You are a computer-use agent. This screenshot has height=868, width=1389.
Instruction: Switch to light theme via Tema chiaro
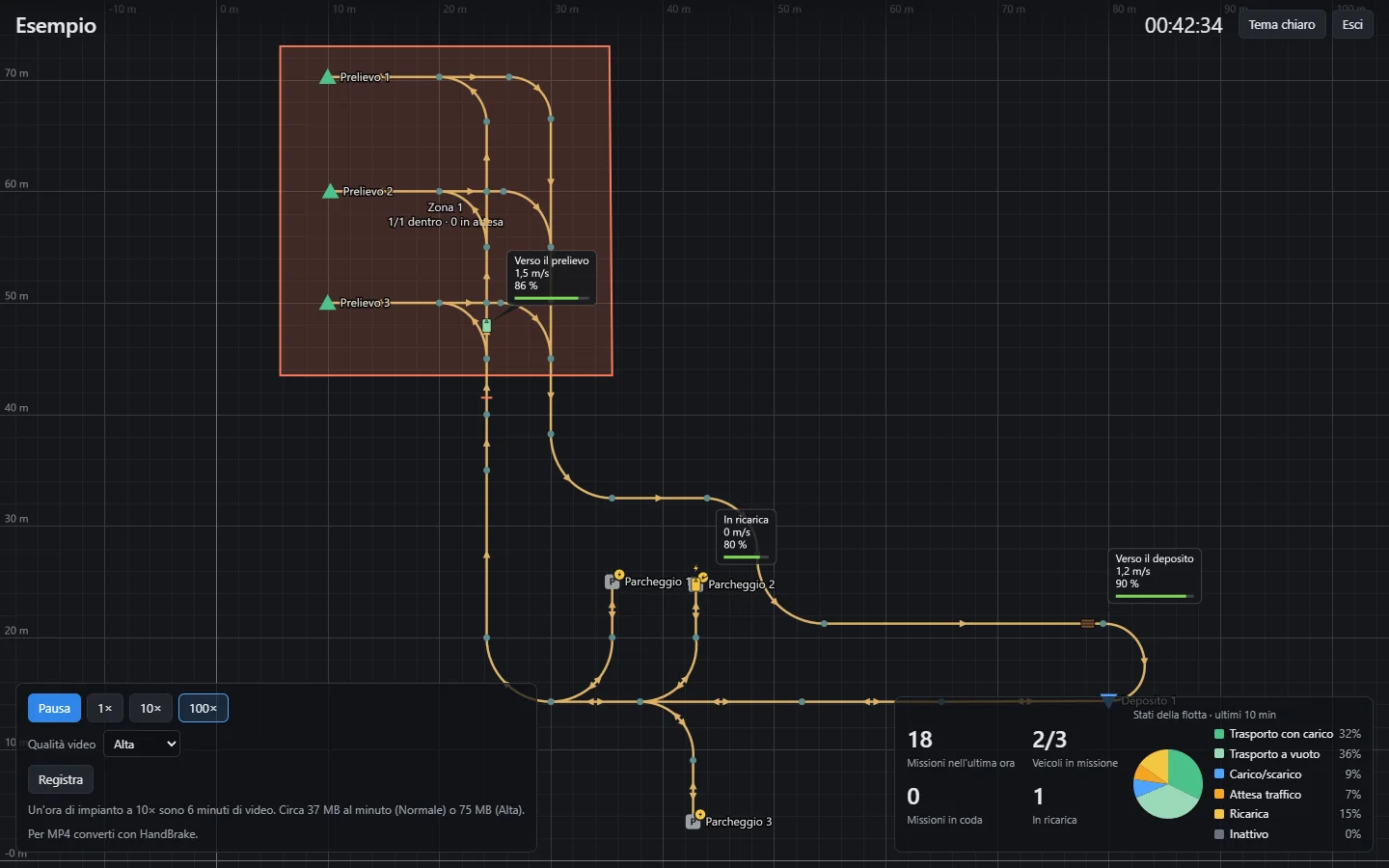[x=1282, y=24]
